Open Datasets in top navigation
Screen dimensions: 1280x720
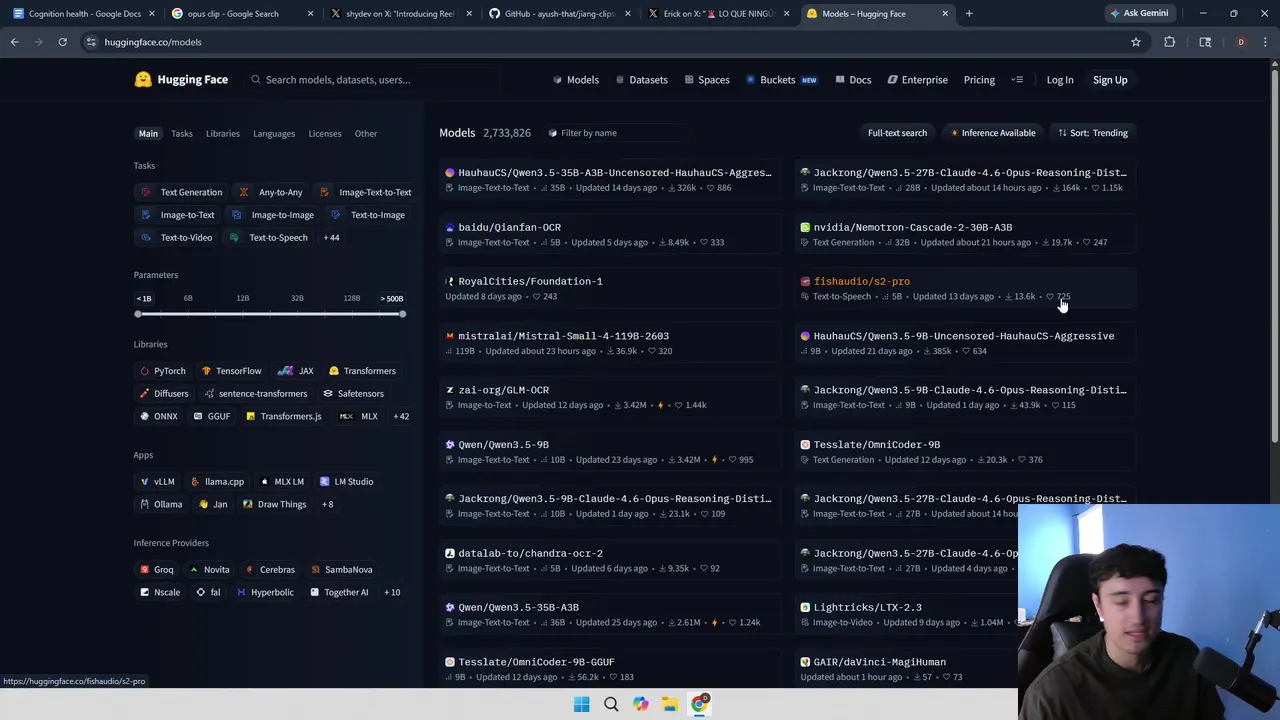point(641,80)
